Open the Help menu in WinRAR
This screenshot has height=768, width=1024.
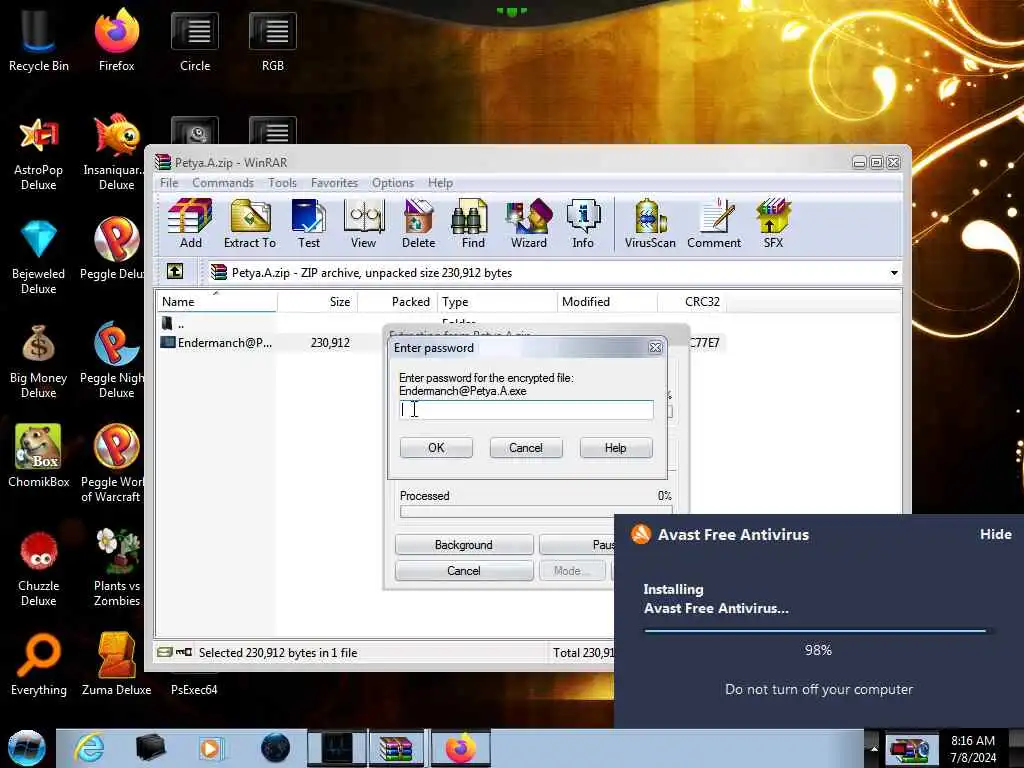tap(440, 183)
